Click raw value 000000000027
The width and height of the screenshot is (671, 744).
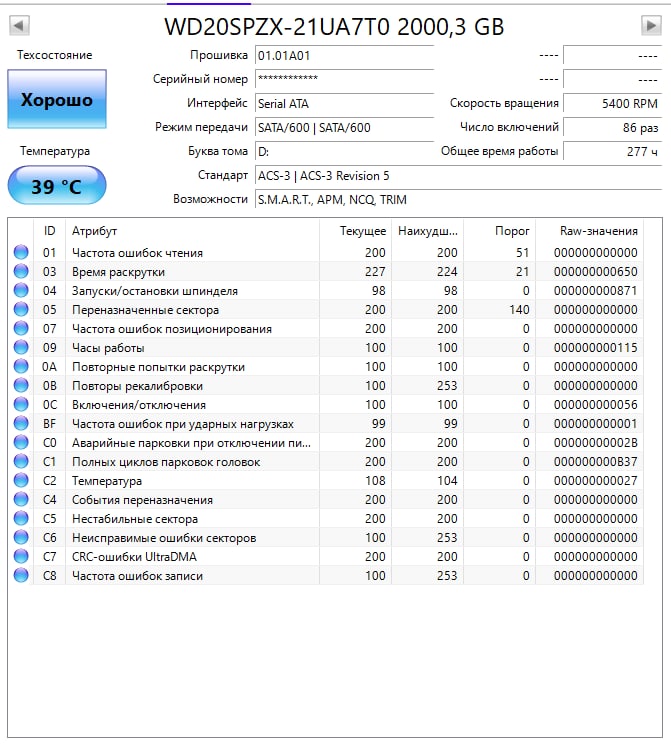[596, 480]
